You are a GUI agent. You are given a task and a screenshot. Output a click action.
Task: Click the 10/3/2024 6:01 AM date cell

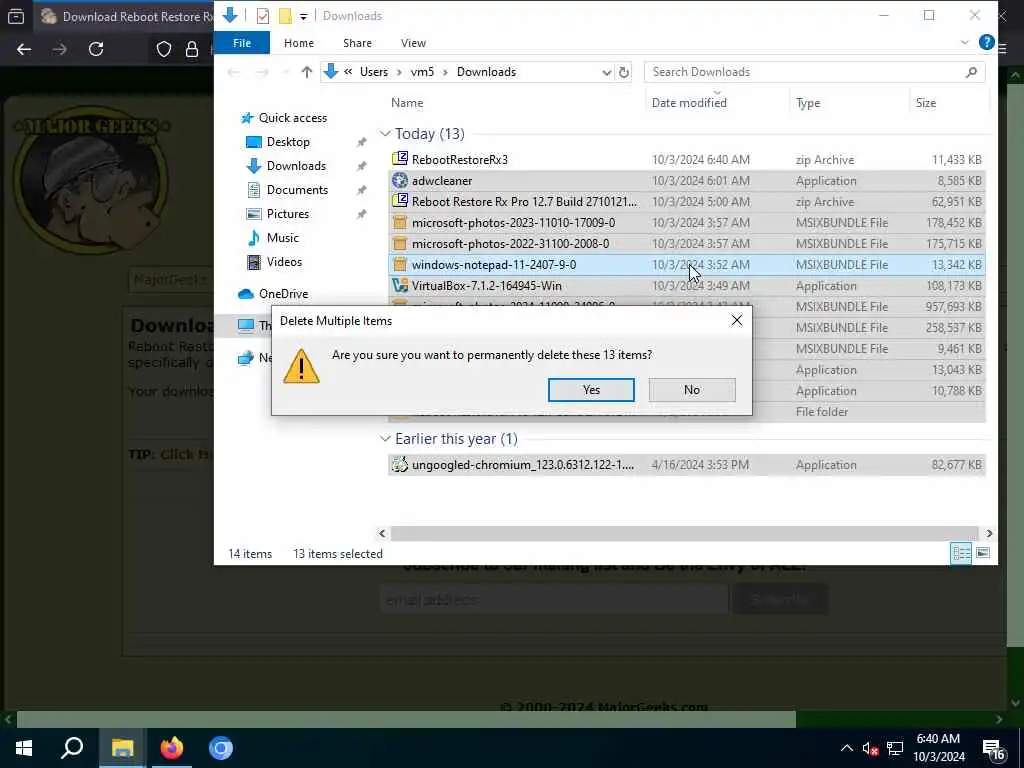point(701,180)
